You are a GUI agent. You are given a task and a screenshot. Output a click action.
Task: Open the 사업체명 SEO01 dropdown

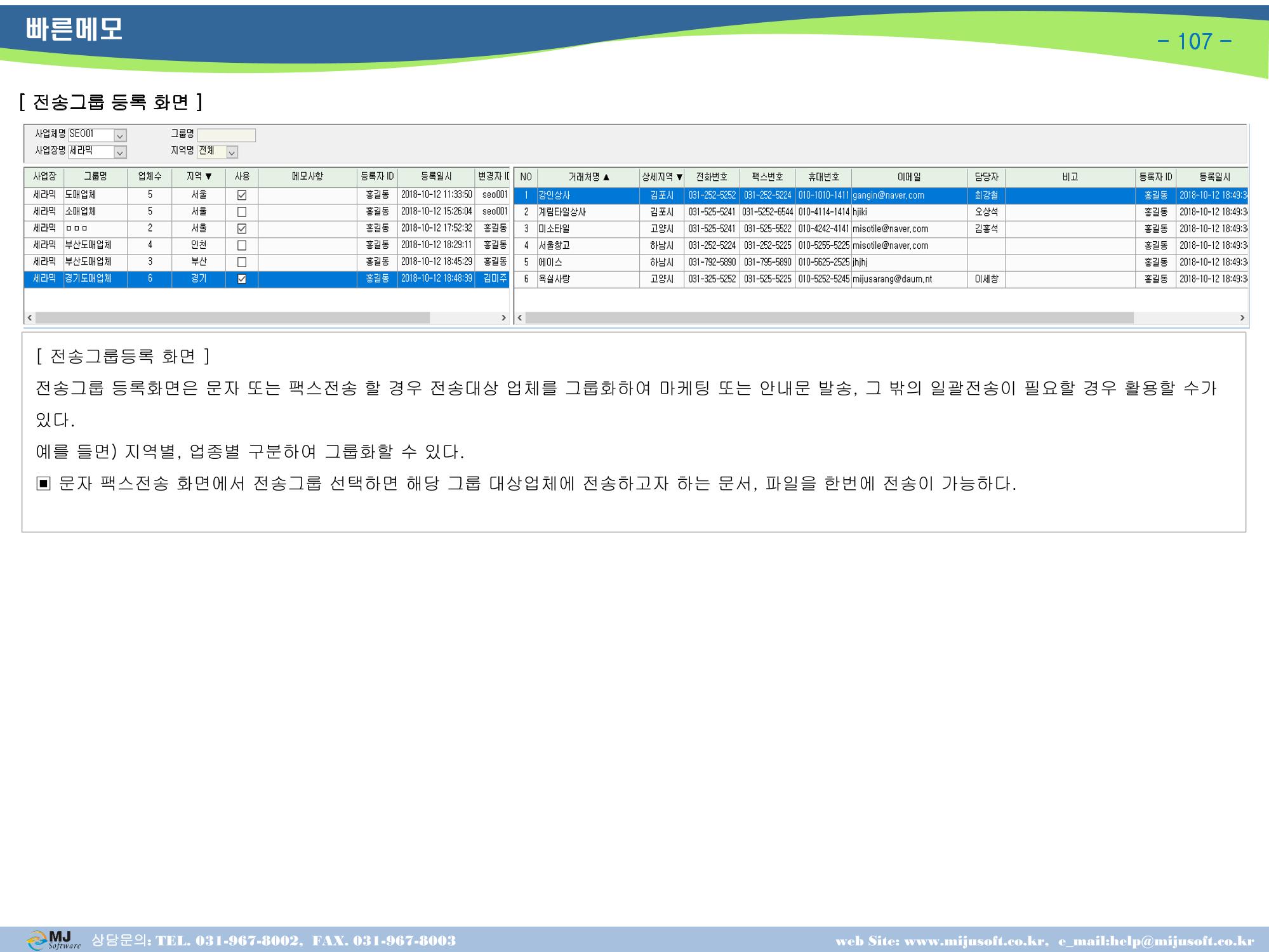coord(120,135)
